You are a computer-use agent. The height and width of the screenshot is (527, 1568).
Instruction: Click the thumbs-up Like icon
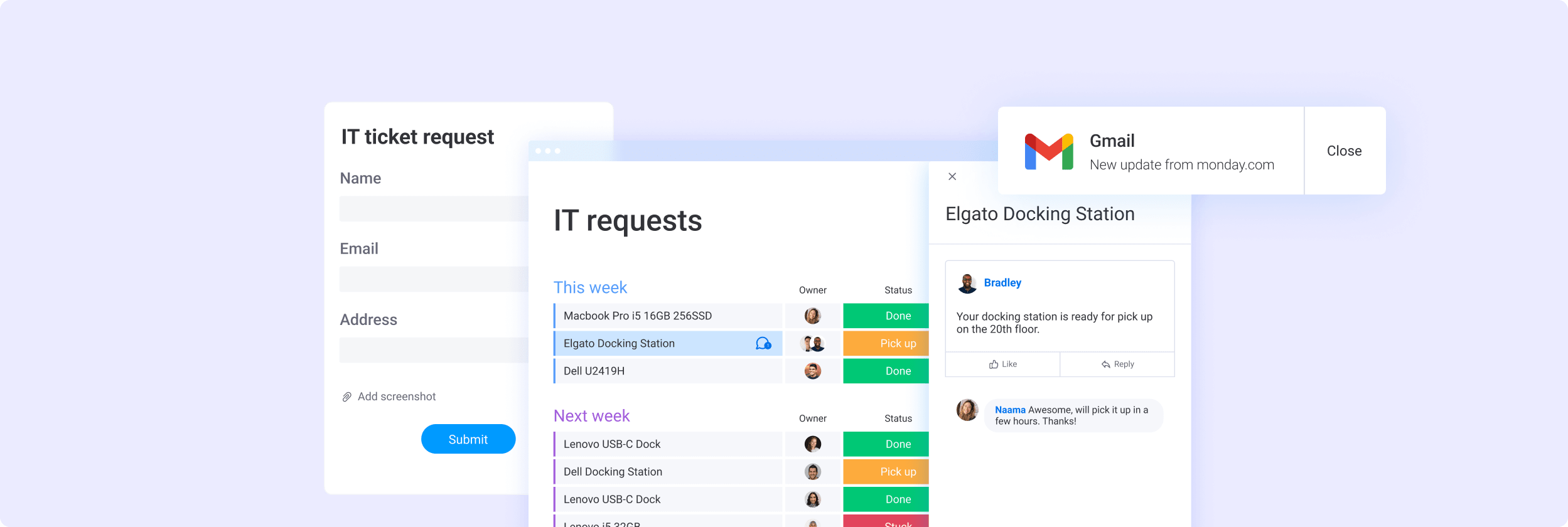click(994, 365)
